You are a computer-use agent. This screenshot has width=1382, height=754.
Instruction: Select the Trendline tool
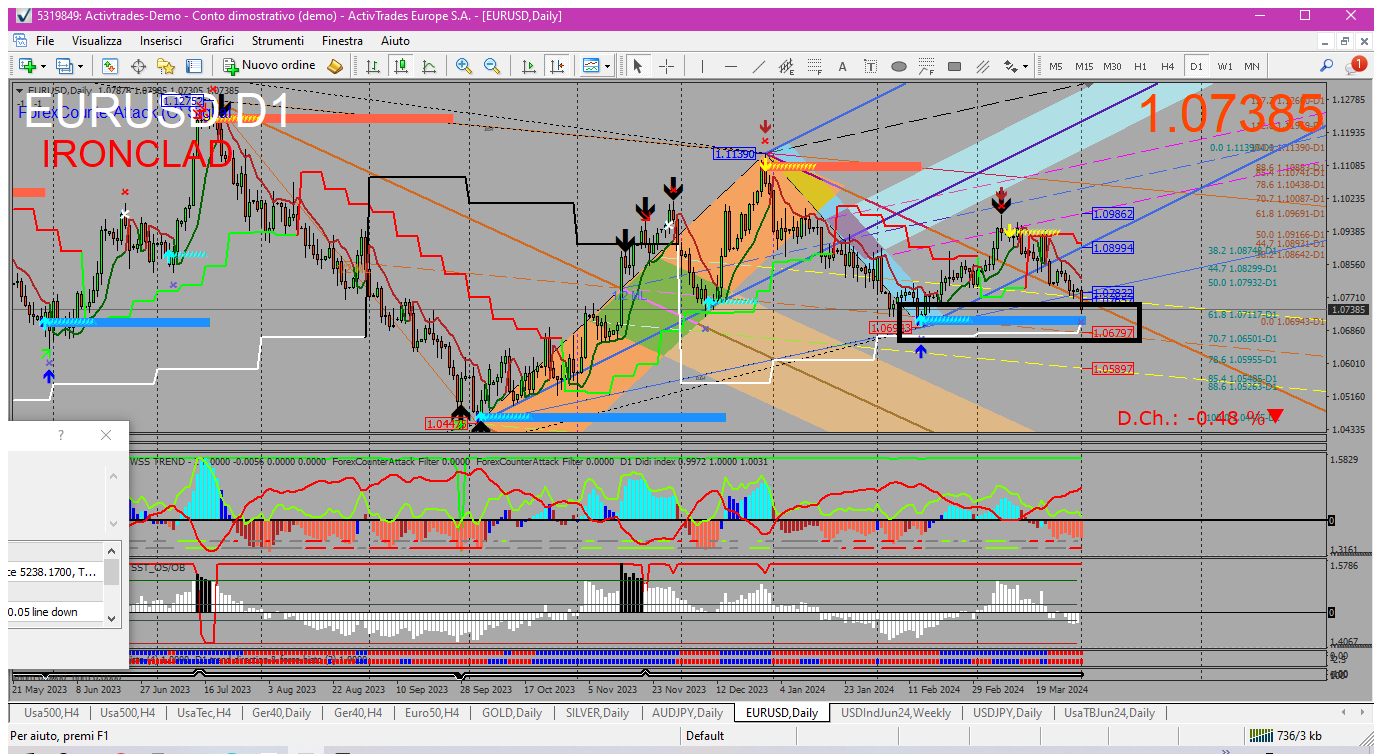pos(758,66)
